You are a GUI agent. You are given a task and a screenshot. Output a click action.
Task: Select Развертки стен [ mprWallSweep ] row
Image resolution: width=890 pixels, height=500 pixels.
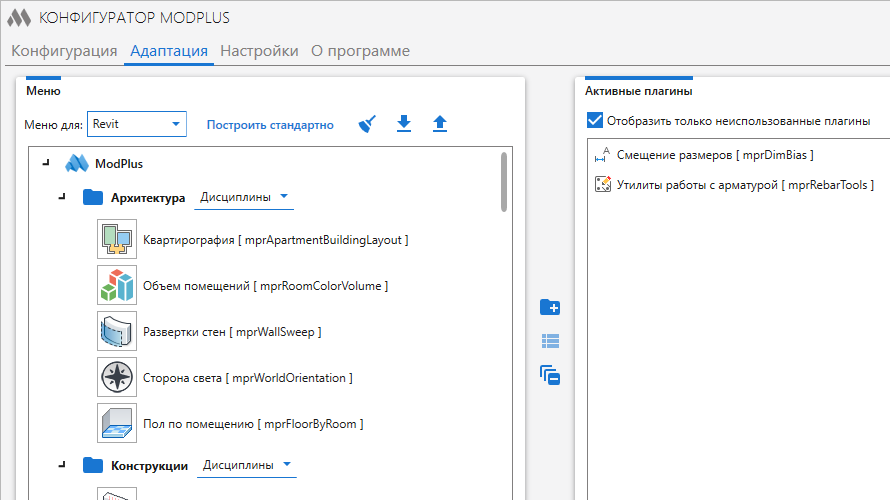pos(232,331)
